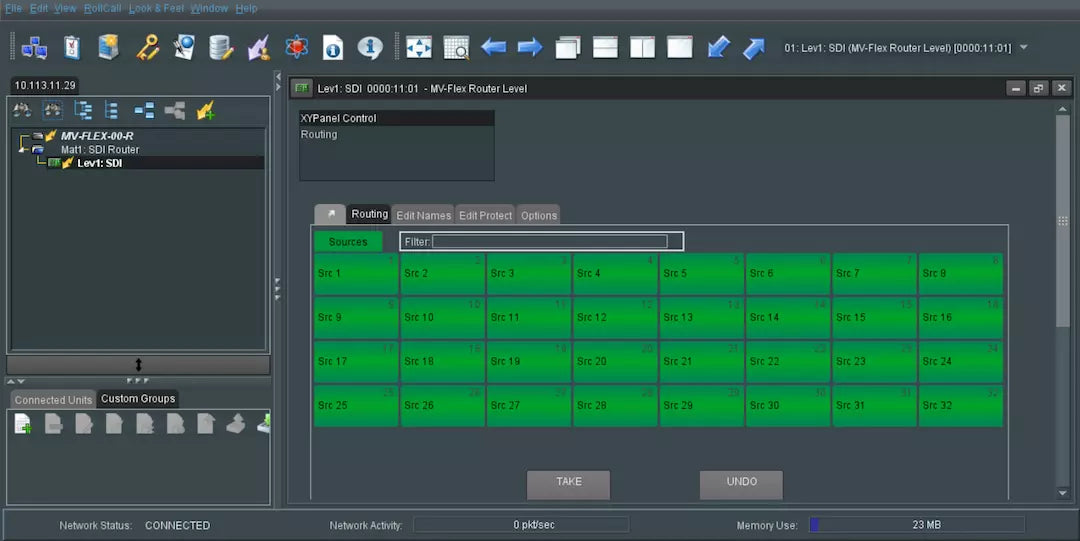Select source Src 32
The height and width of the screenshot is (541, 1080).
tap(961, 406)
